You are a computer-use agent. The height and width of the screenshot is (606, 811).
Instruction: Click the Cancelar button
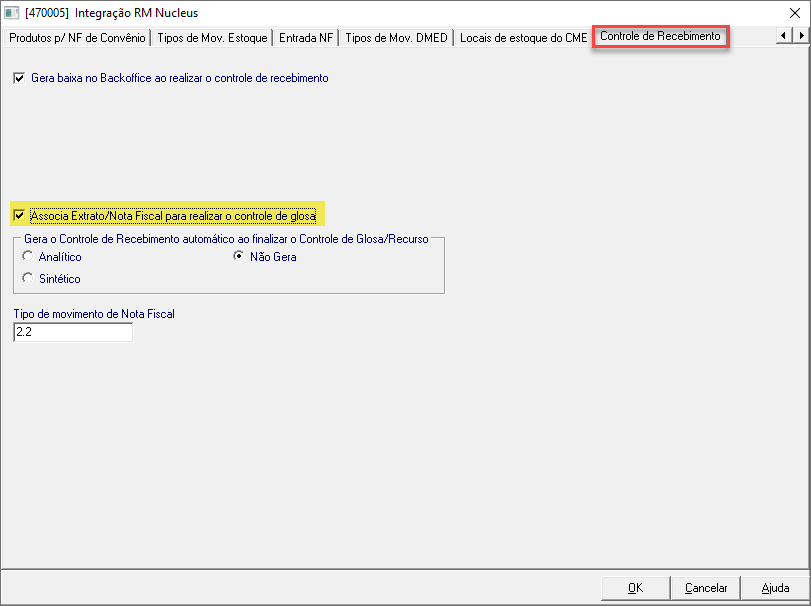[x=706, y=588]
